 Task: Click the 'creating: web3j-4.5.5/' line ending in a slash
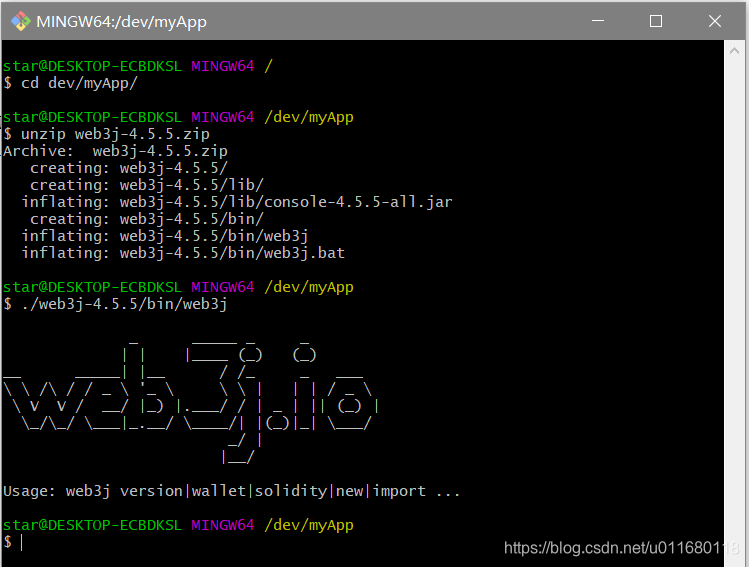(129, 168)
